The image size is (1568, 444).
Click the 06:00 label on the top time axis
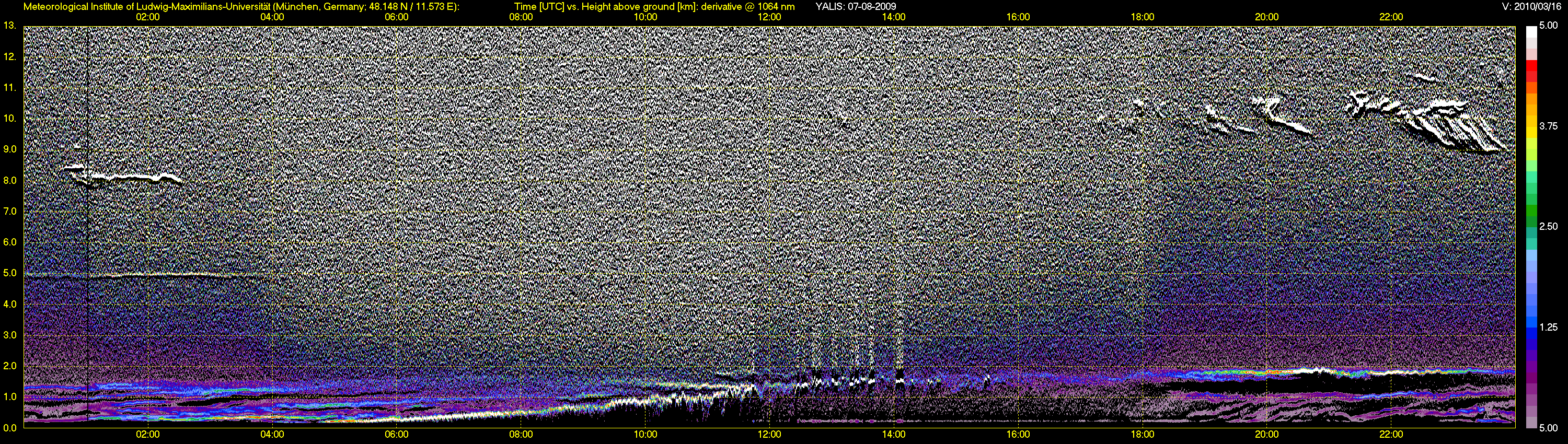tap(396, 17)
